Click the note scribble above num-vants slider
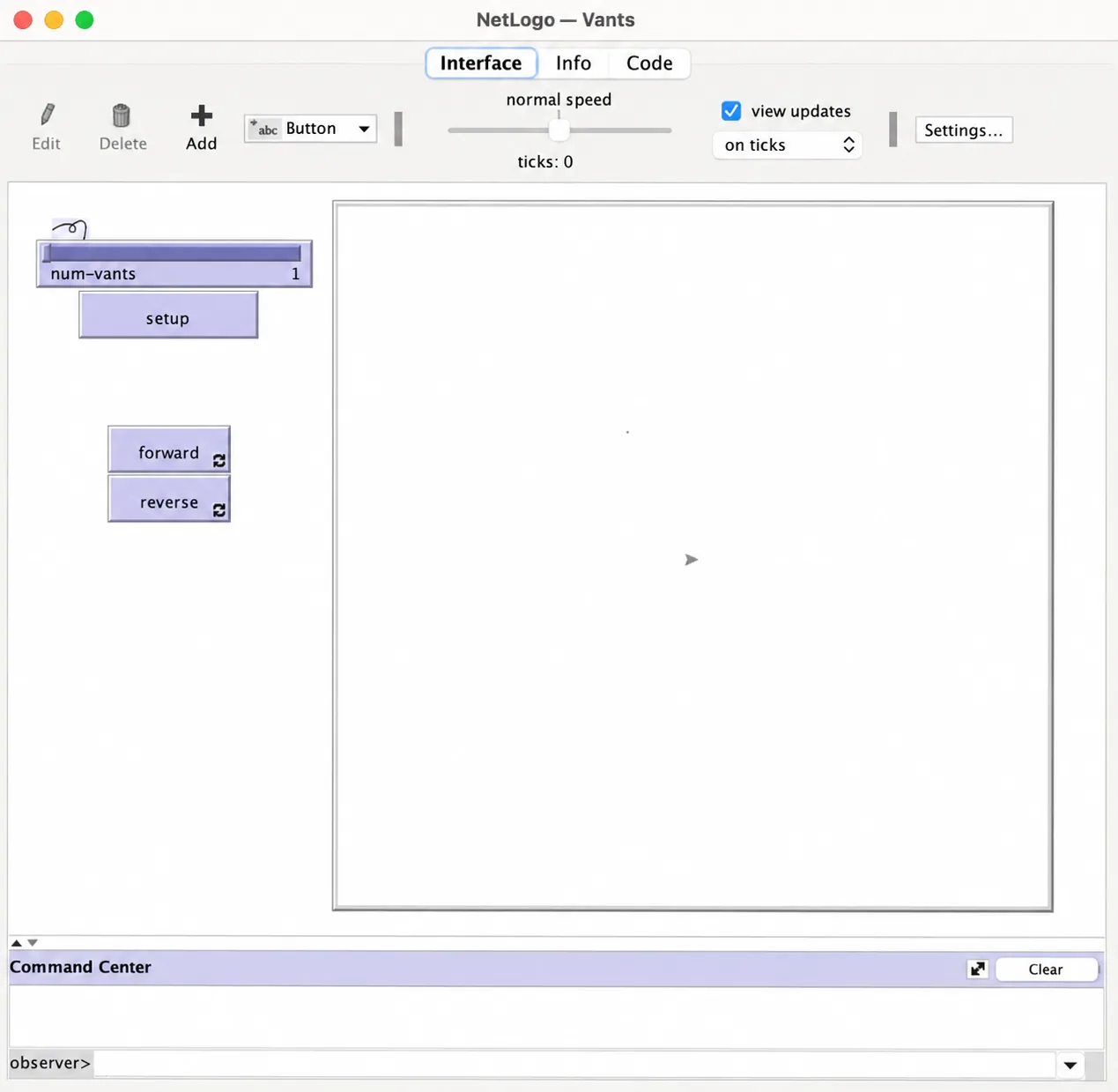Viewport: 1118px width, 1092px height. [x=70, y=229]
